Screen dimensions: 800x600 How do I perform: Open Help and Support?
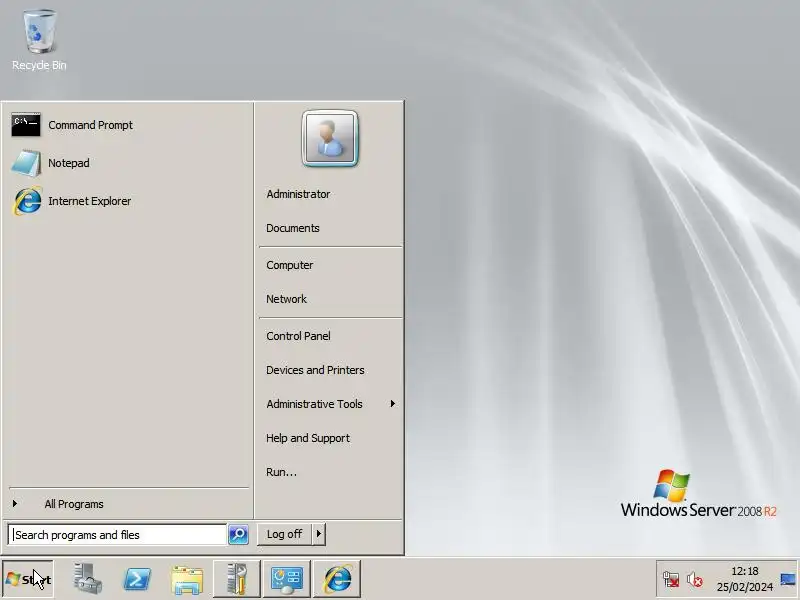[308, 438]
